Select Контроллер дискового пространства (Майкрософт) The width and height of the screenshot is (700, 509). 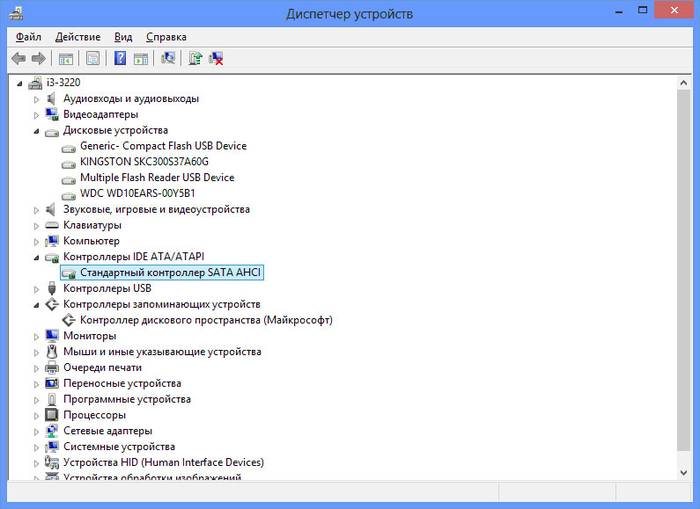click(x=206, y=320)
